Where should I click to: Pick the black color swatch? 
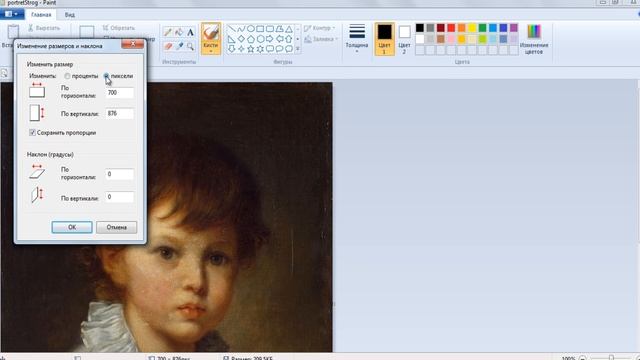420,28
